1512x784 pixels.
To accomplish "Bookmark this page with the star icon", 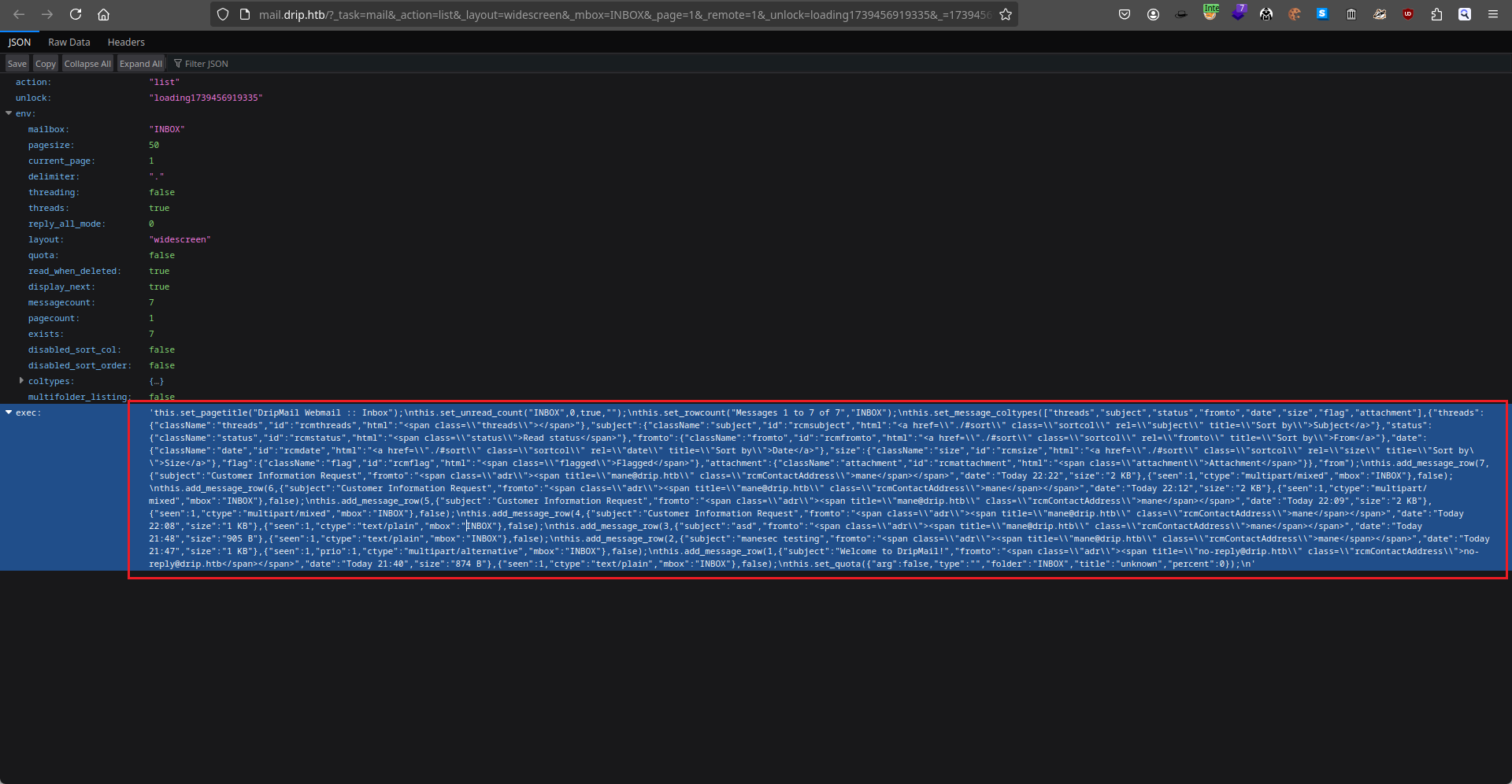I will coord(1006,14).
